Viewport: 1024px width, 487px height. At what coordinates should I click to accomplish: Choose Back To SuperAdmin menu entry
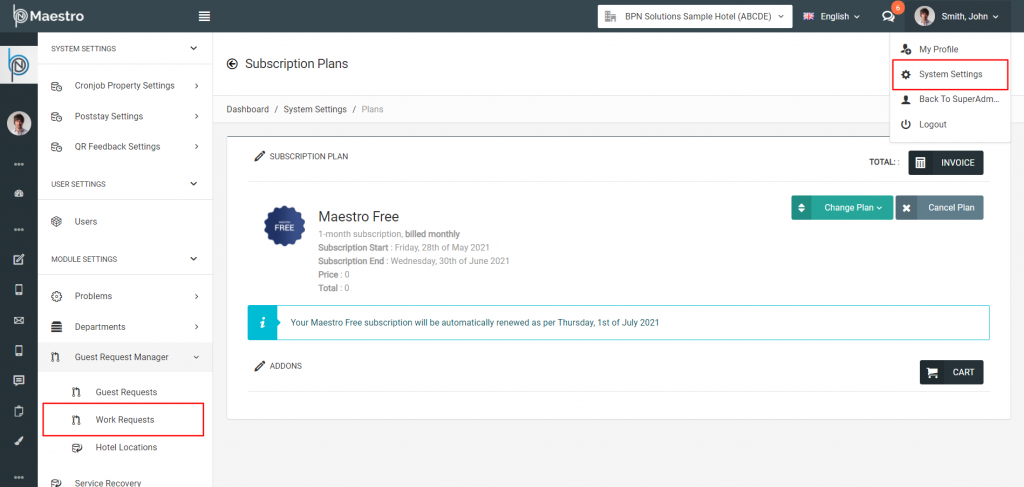point(950,99)
